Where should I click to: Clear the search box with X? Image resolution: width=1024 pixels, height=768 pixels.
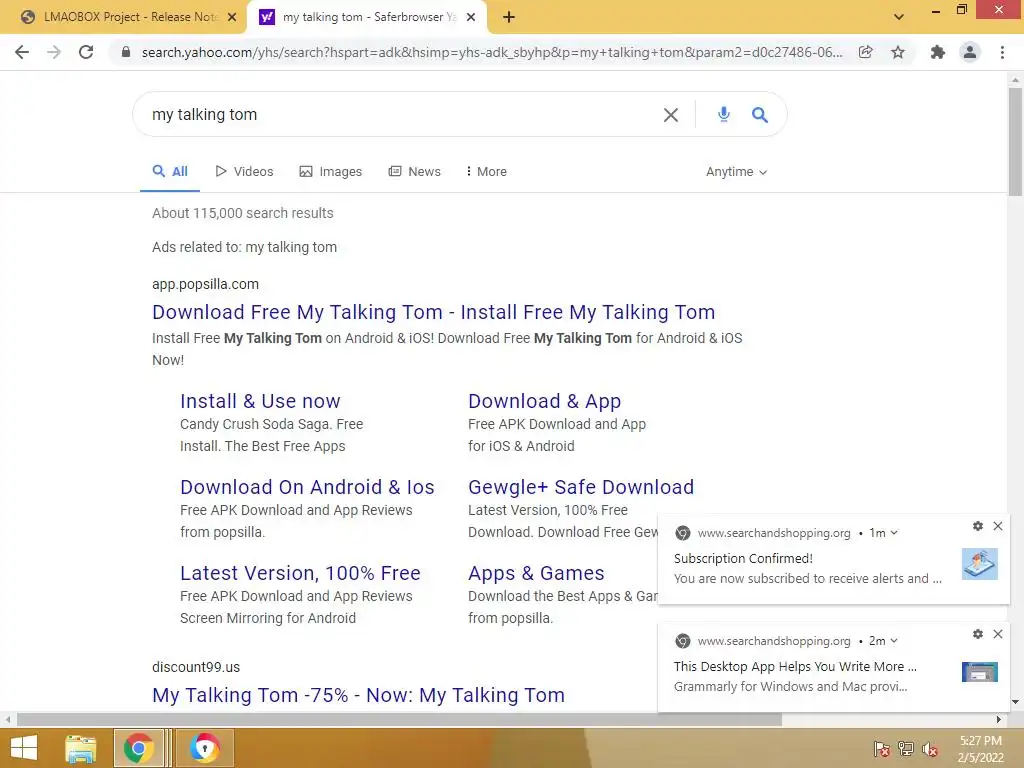click(x=671, y=115)
